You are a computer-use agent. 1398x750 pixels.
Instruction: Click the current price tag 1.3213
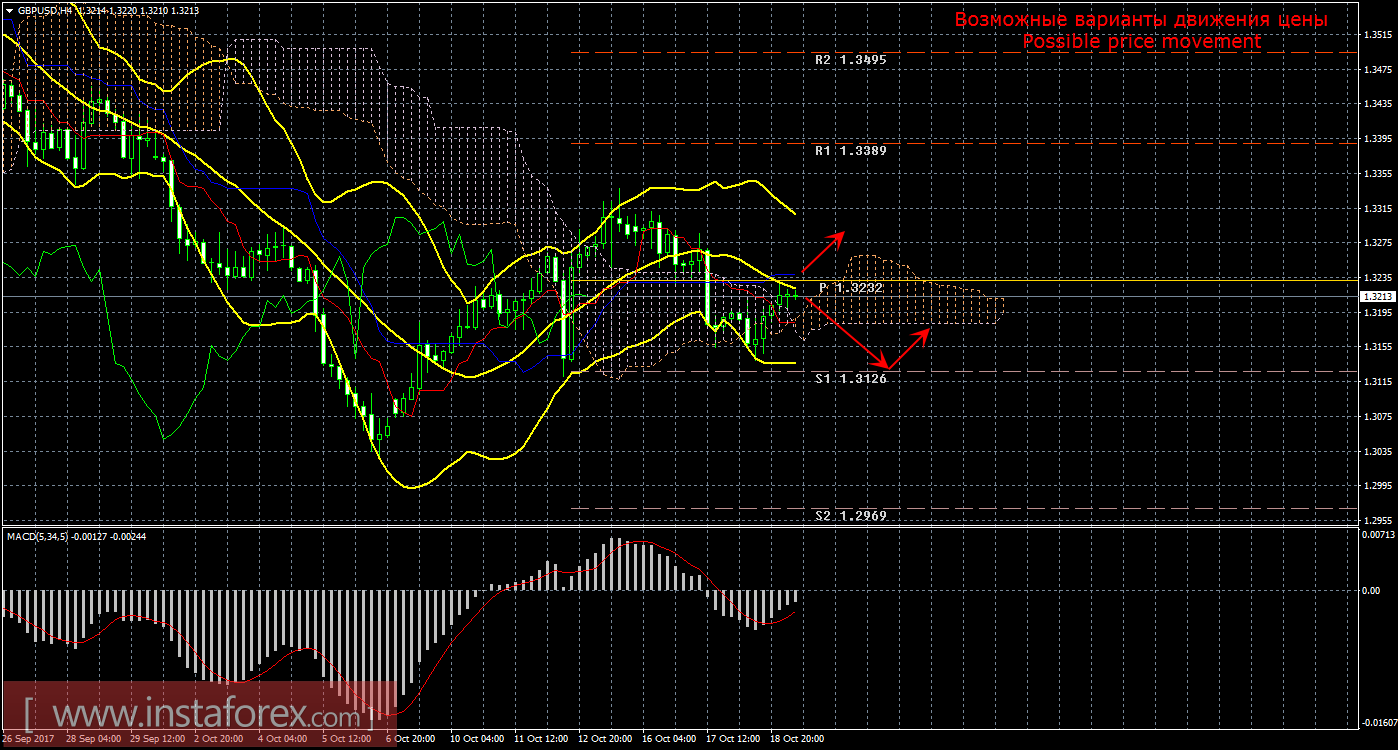point(1377,297)
